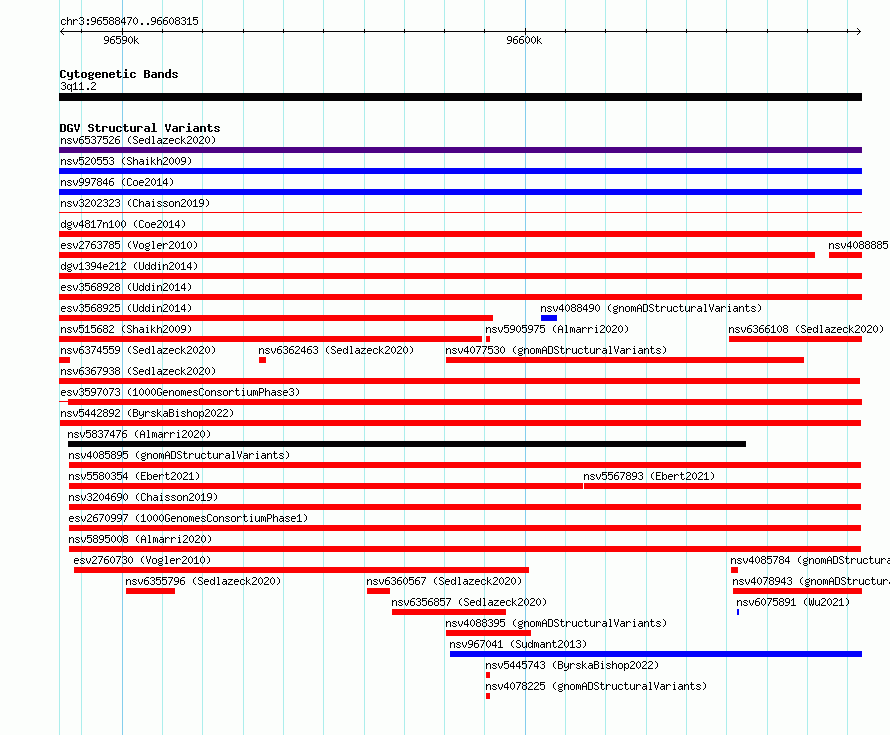Select tiny nsv6362463 (Sedlazeck2020) variant bar

point(262,360)
